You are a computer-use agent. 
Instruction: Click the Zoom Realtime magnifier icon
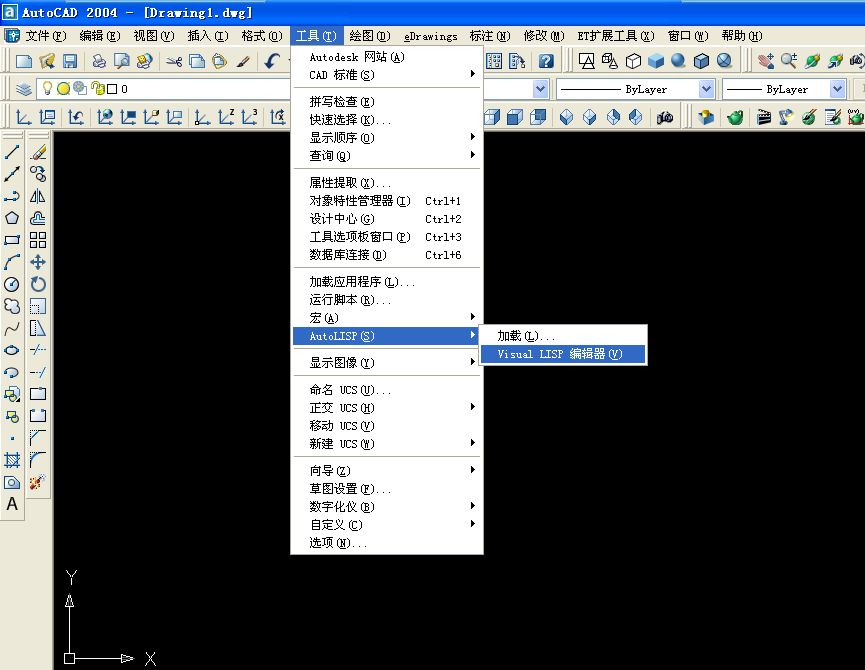coord(789,61)
